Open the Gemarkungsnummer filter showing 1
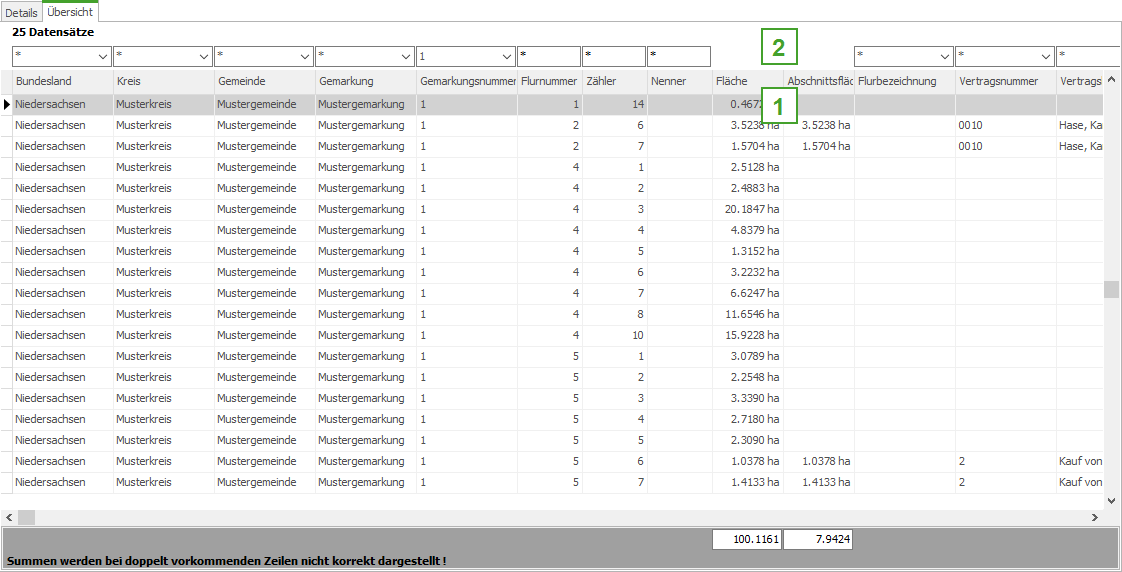This screenshot has height=572, width=1122. coord(507,56)
